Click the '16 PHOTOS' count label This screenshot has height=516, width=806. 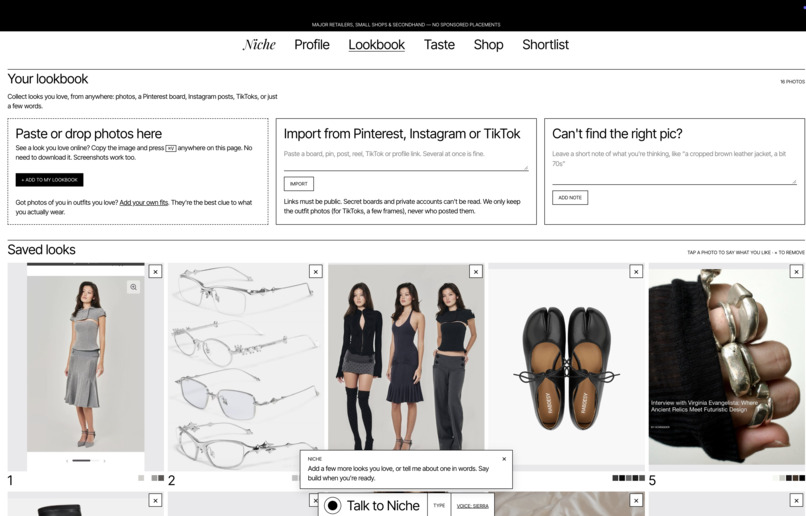click(792, 82)
